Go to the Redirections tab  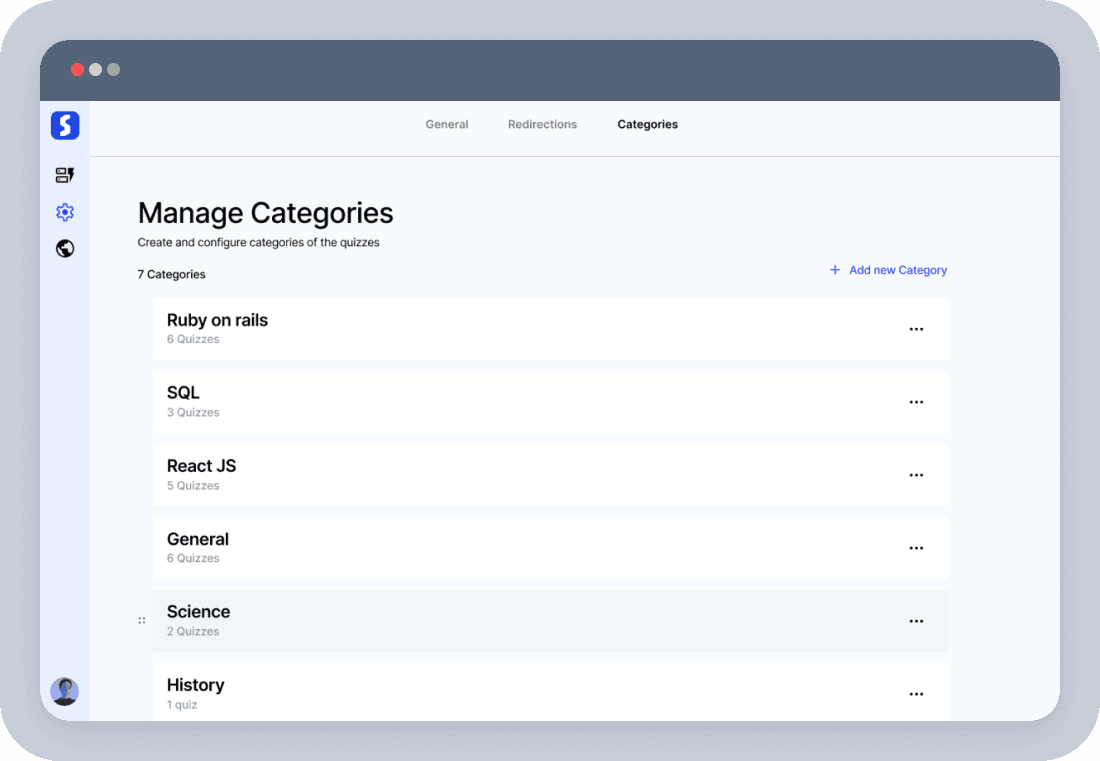coord(542,125)
